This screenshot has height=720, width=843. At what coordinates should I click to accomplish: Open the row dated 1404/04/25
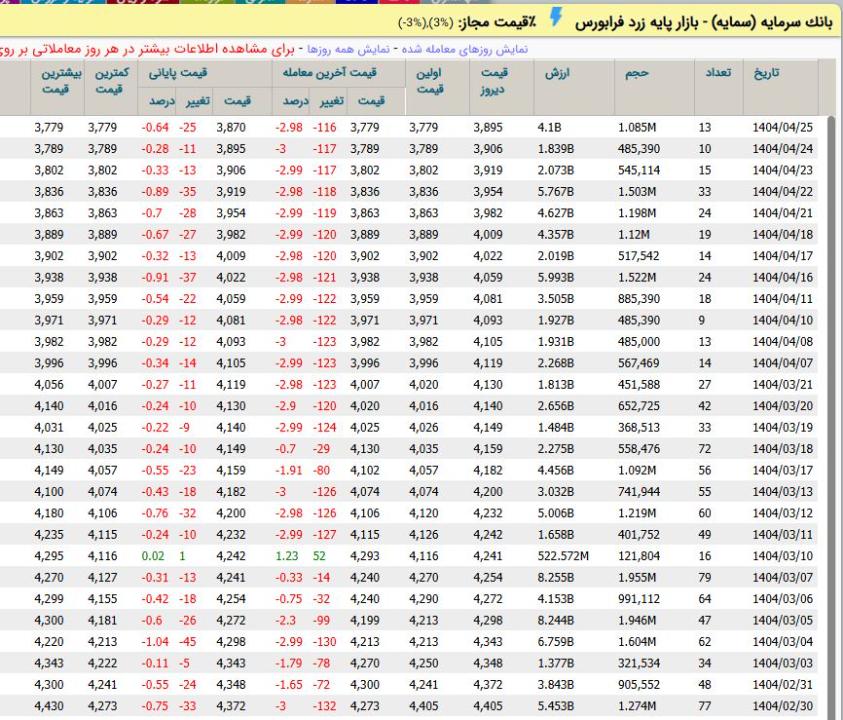pyautogui.click(x=783, y=128)
